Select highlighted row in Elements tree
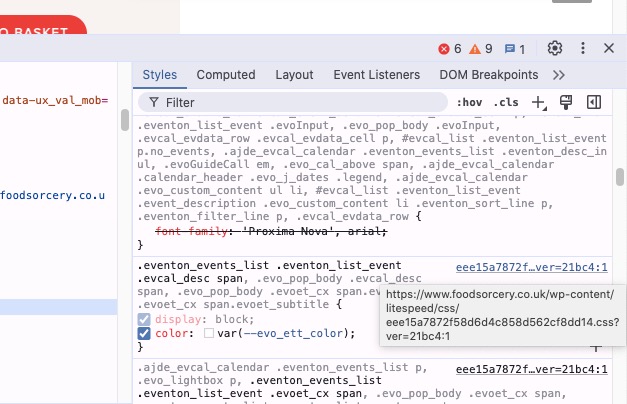The width and height of the screenshot is (627, 404). (58, 307)
